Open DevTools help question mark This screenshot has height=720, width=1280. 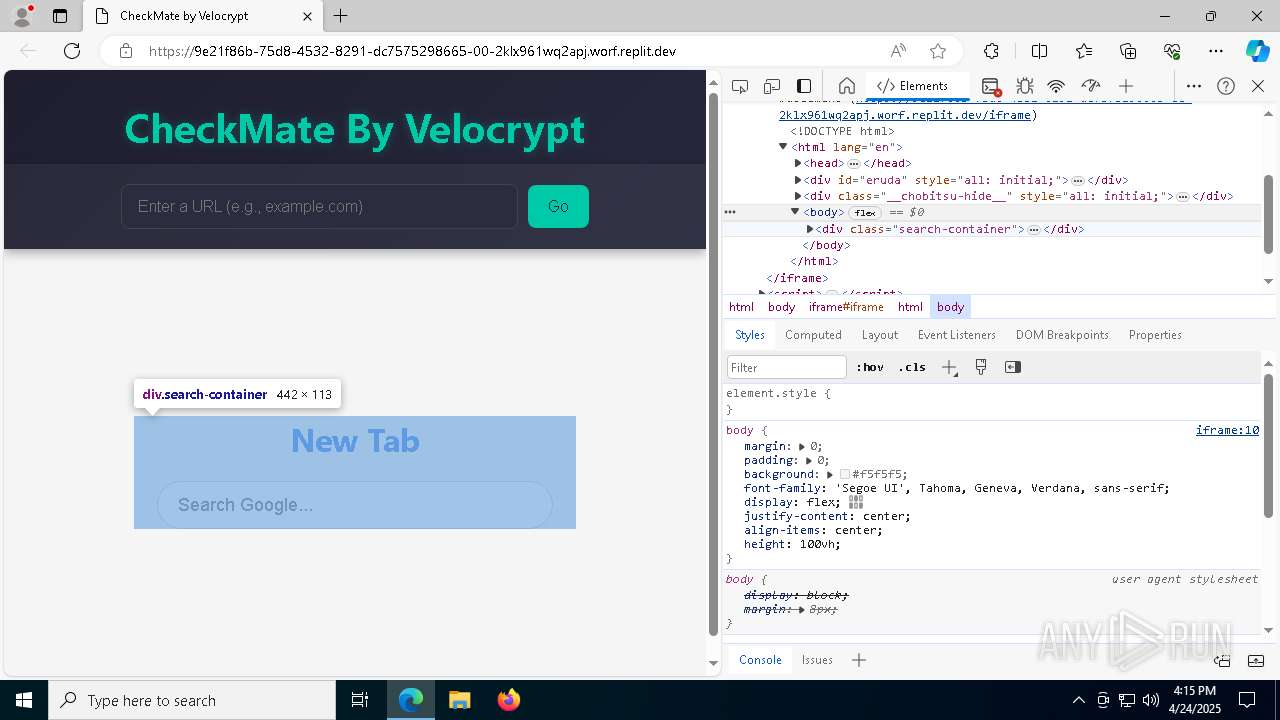[1226, 86]
